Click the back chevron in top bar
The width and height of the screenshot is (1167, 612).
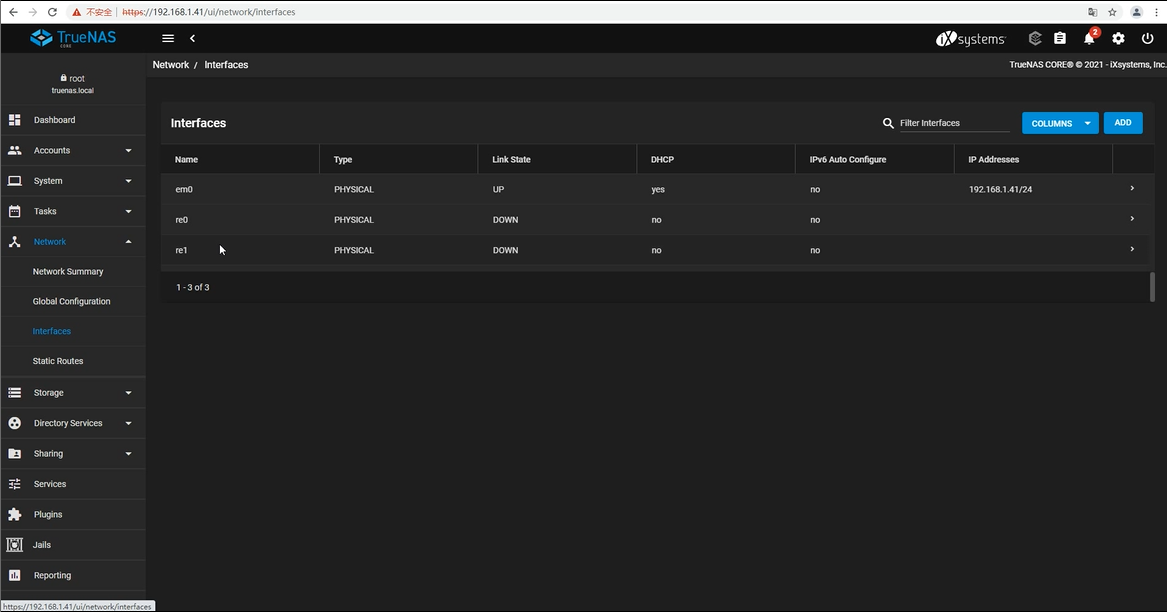coord(192,38)
